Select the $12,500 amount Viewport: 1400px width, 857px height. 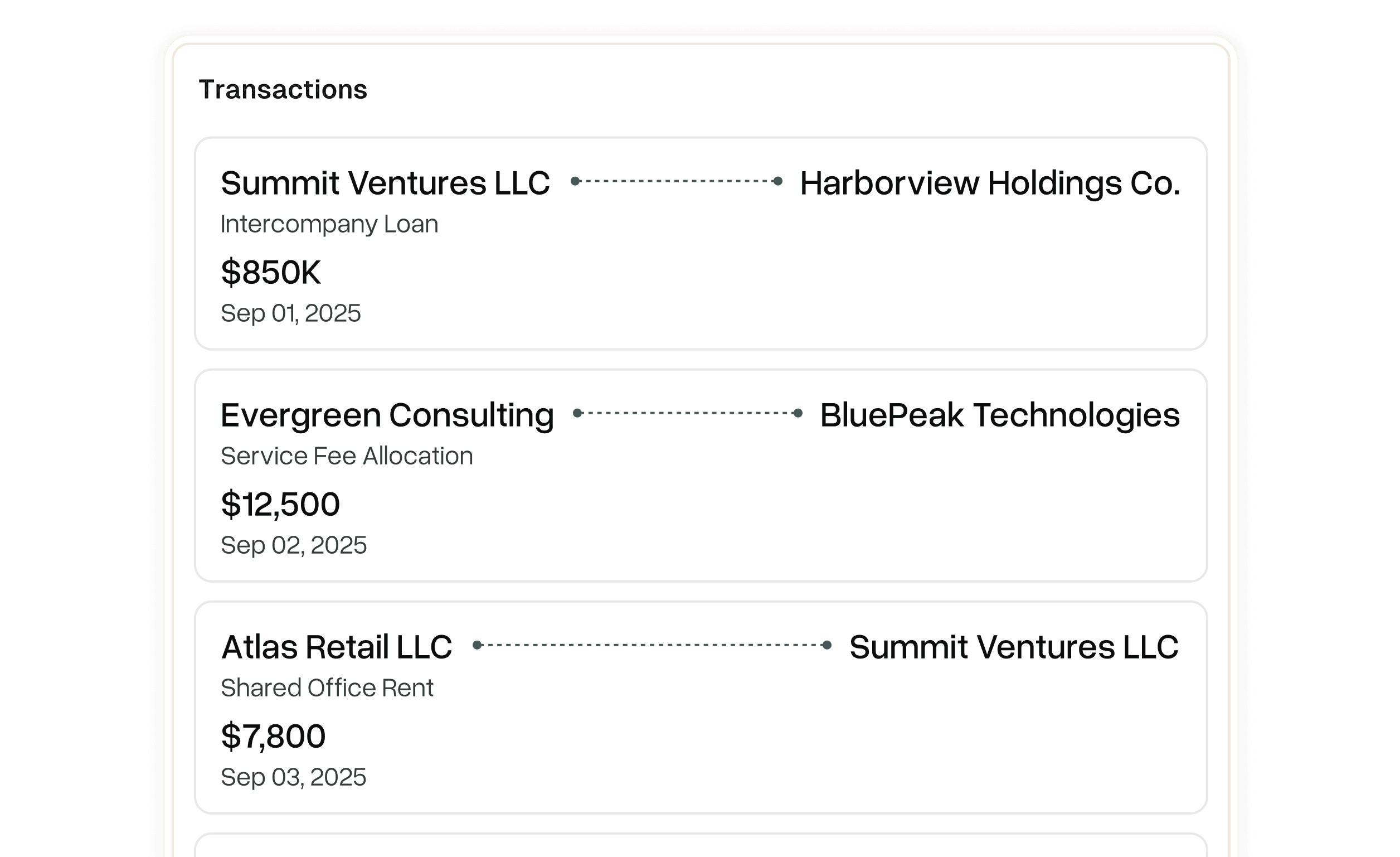(x=280, y=504)
